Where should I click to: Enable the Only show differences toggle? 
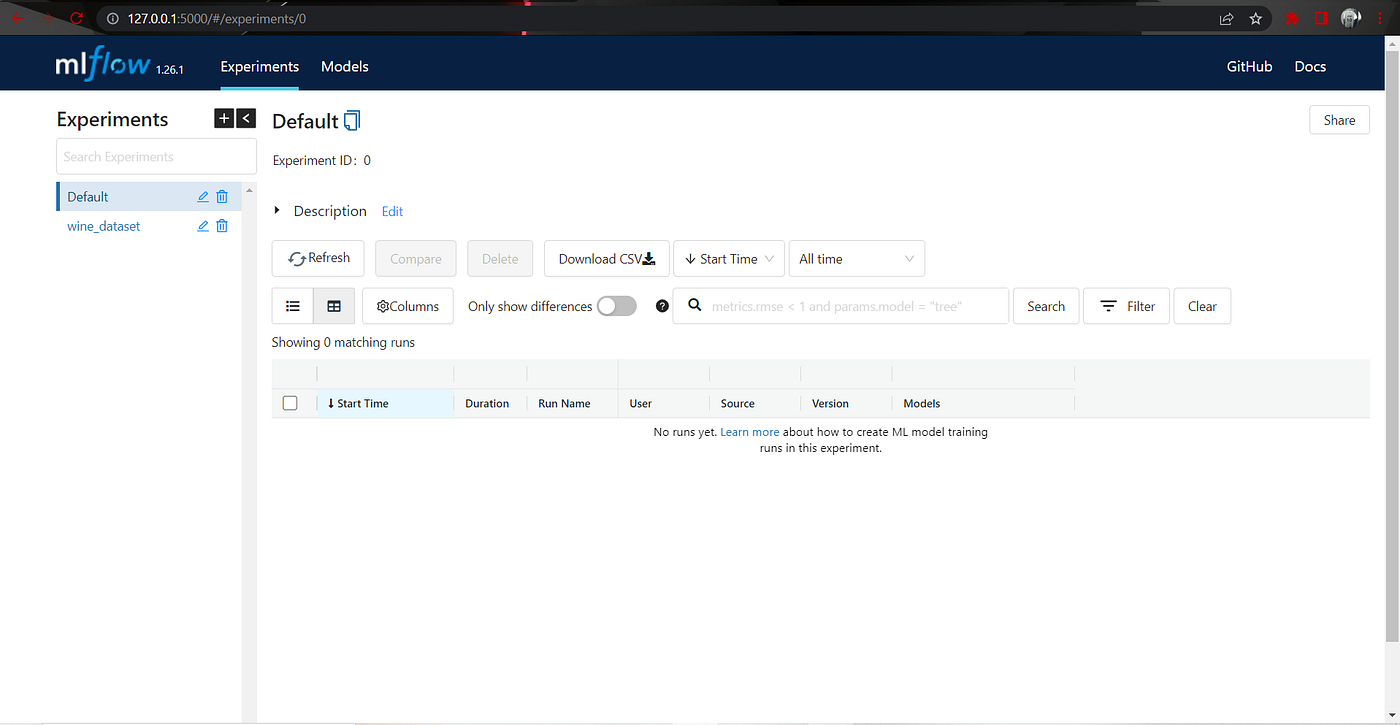(x=616, y=305)
